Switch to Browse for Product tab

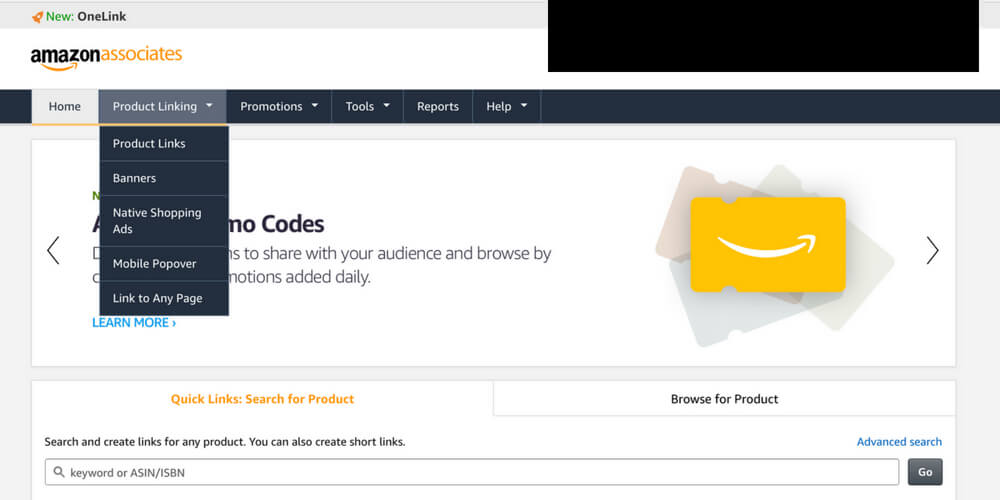coord(724,399)
